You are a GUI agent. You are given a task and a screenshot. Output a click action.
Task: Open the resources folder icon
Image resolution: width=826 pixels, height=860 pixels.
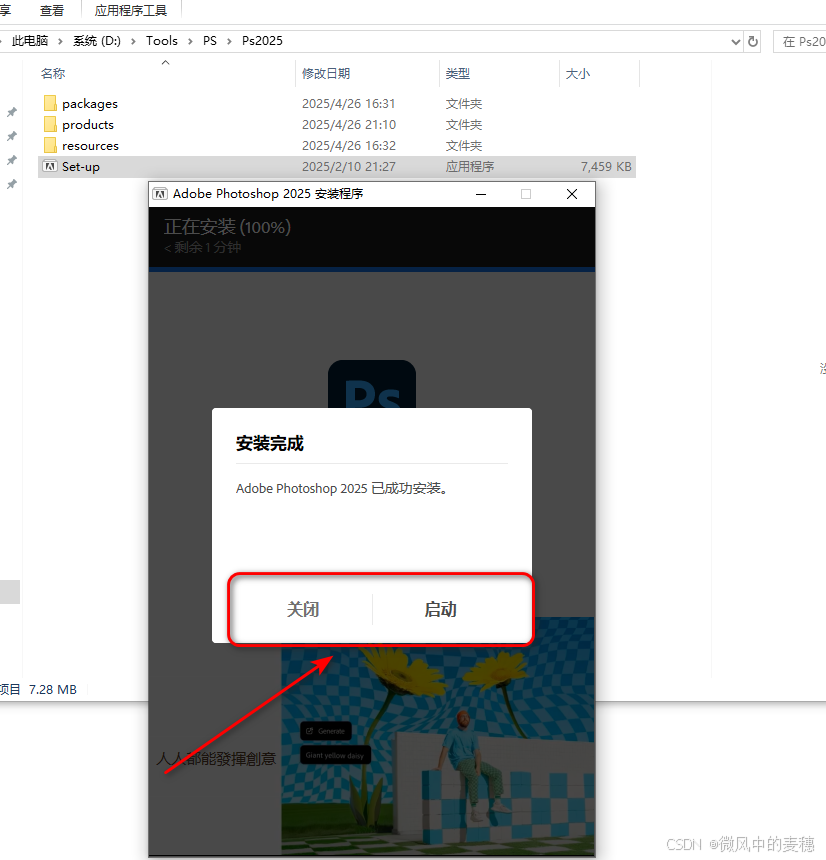tap(50, 145)
